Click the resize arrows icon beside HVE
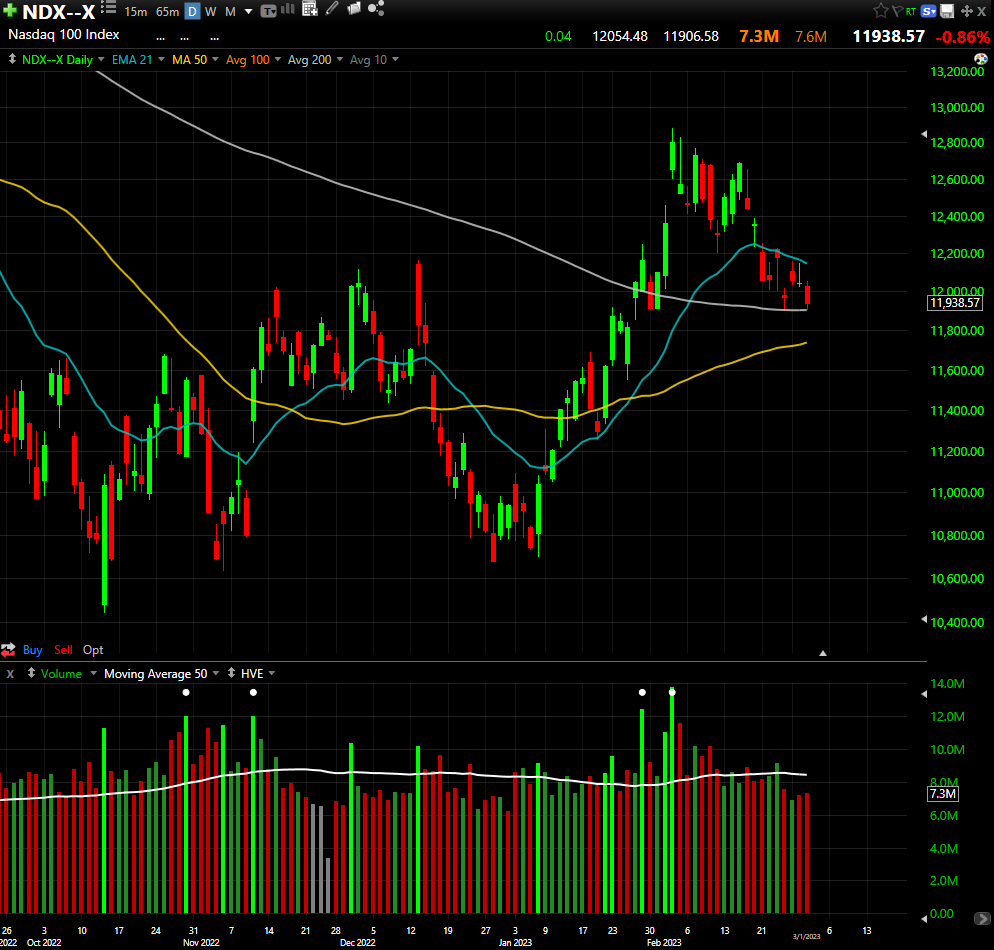Image resolution: width=994 pixels, height=950 pixels. pyautogui.click(x=231, y=673)
